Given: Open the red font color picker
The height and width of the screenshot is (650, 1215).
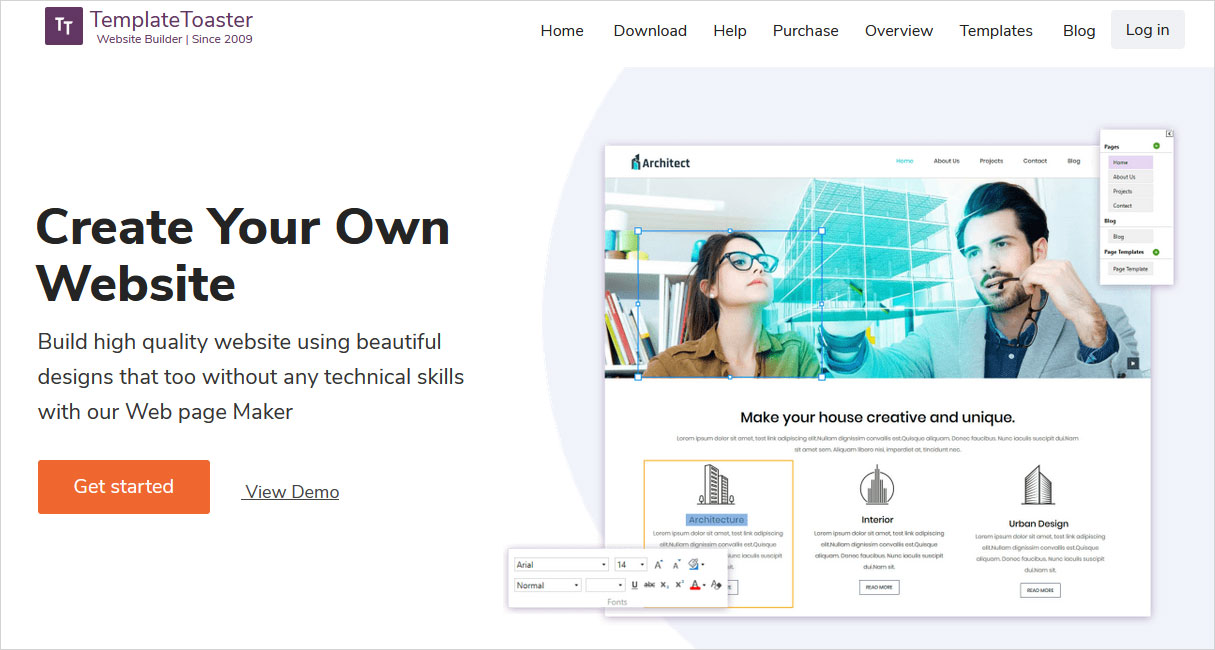Looking at the screenshot, I should coord(697,585).
